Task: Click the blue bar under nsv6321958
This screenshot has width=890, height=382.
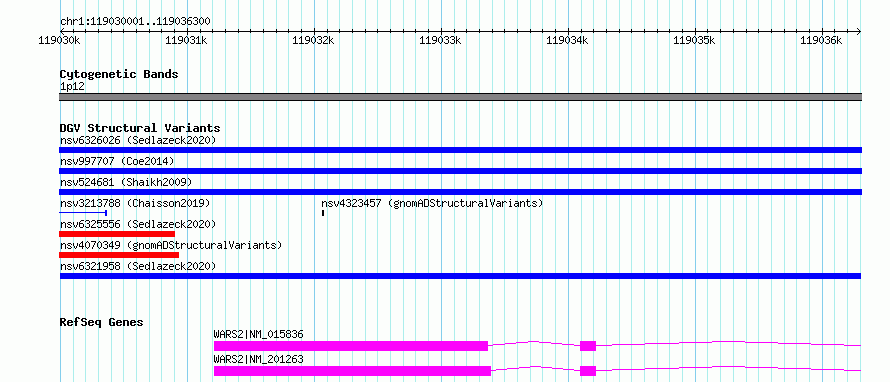Action: [460, 276]
